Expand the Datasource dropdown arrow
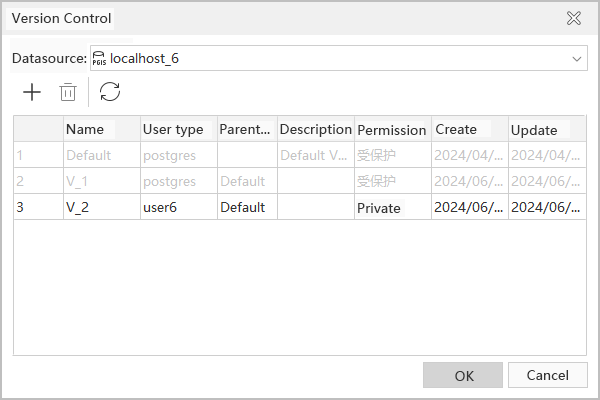Image resolution: width=600 pixels, height=400 pixels. point(577,59)
